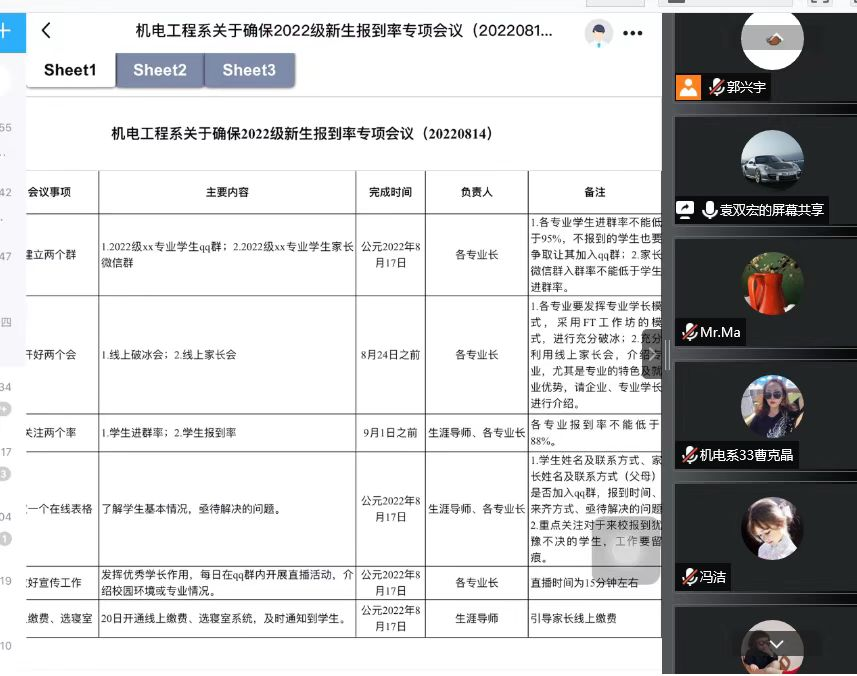This screenshot has height=676, width=857.
Task: Click the screen sharing icon for 袁双宏
Action: (686, 209)
